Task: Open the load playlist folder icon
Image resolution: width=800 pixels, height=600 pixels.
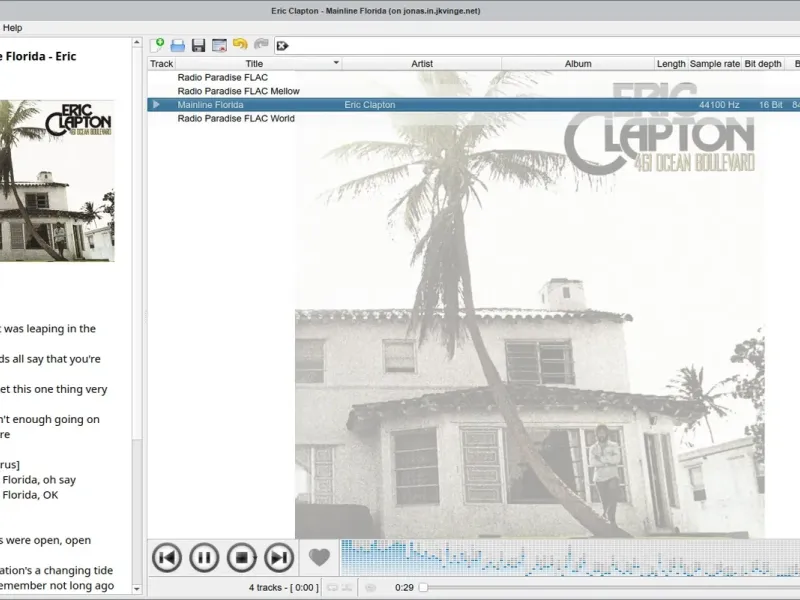Action: coord(178,45)
